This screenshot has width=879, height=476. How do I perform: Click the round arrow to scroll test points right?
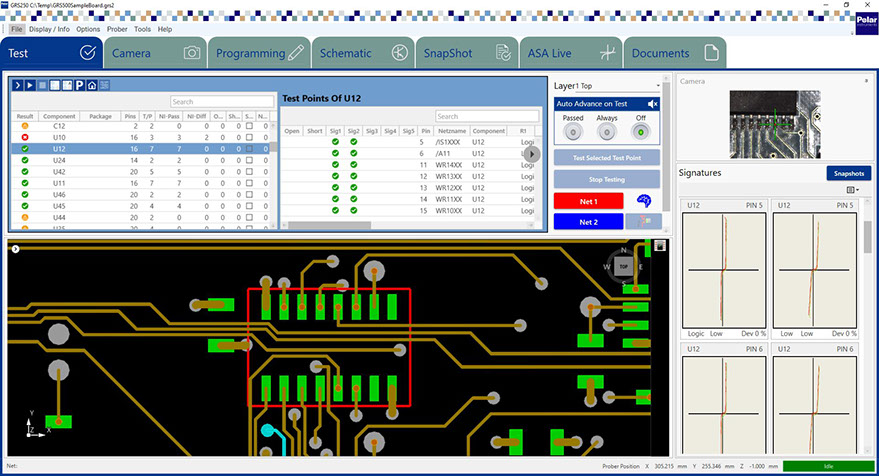tap(532, 154)
